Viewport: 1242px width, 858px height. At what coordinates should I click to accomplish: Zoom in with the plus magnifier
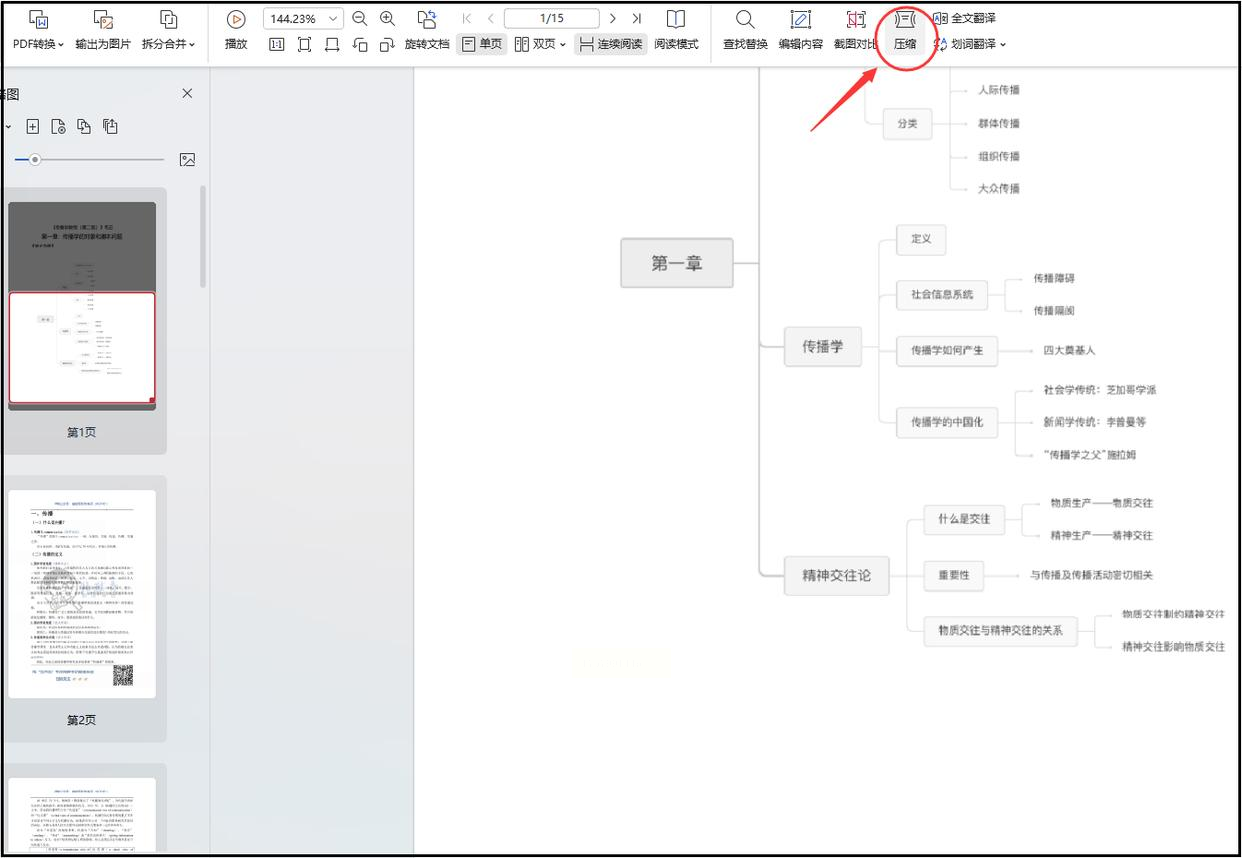pos(388,19)
